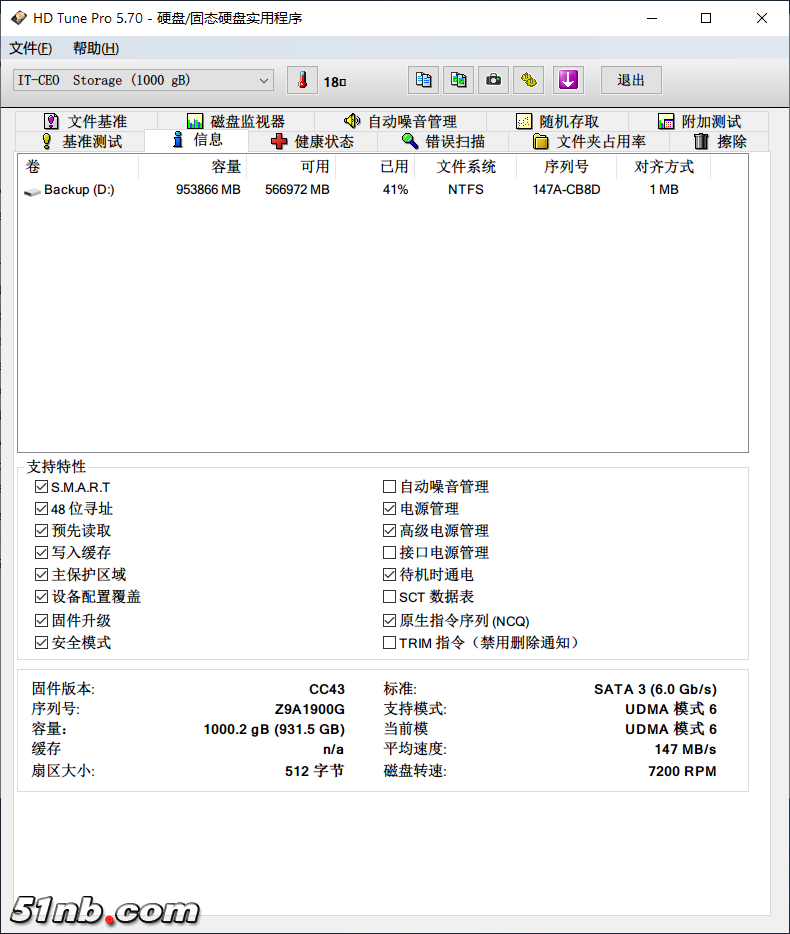Click the 退出 exit button
The height and width of the screenshot is (934, 790).
pos(631,81)
